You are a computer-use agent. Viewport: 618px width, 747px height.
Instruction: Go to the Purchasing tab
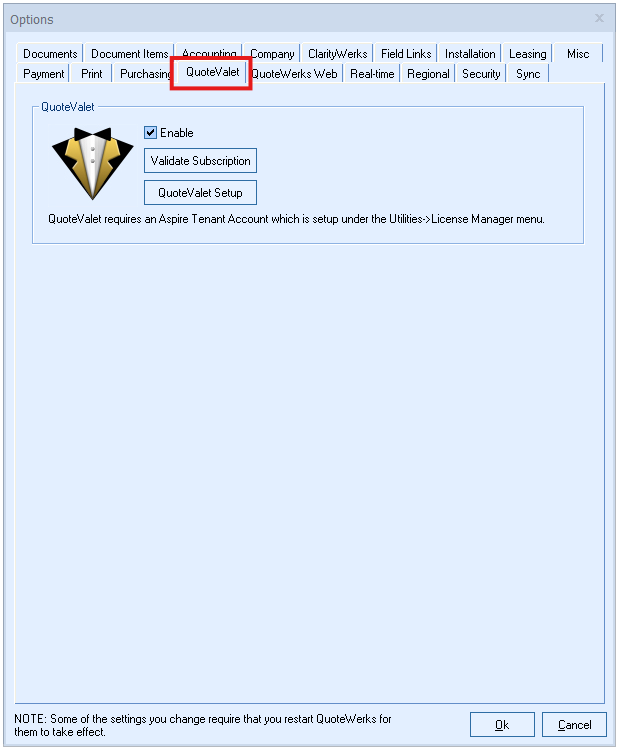pyautogui.click(x=144, y=73)
